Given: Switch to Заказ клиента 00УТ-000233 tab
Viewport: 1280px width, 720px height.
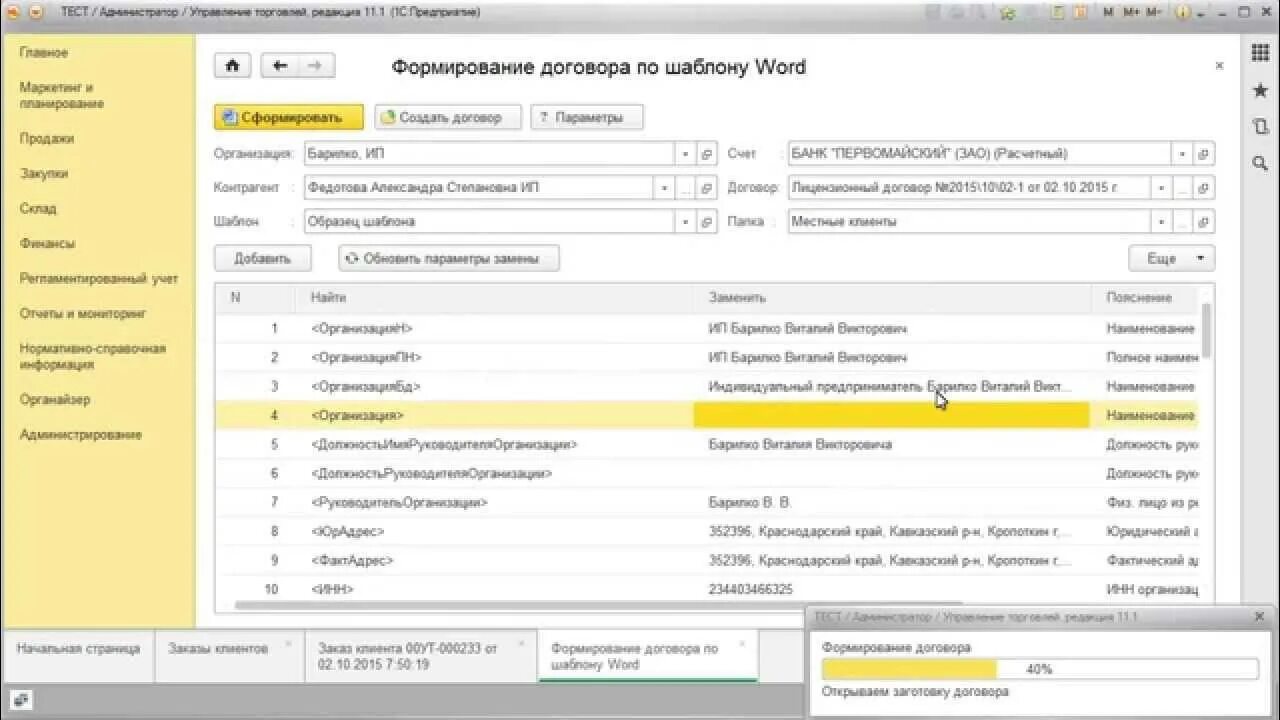Looking at the screenshot, I should [421, 656].
